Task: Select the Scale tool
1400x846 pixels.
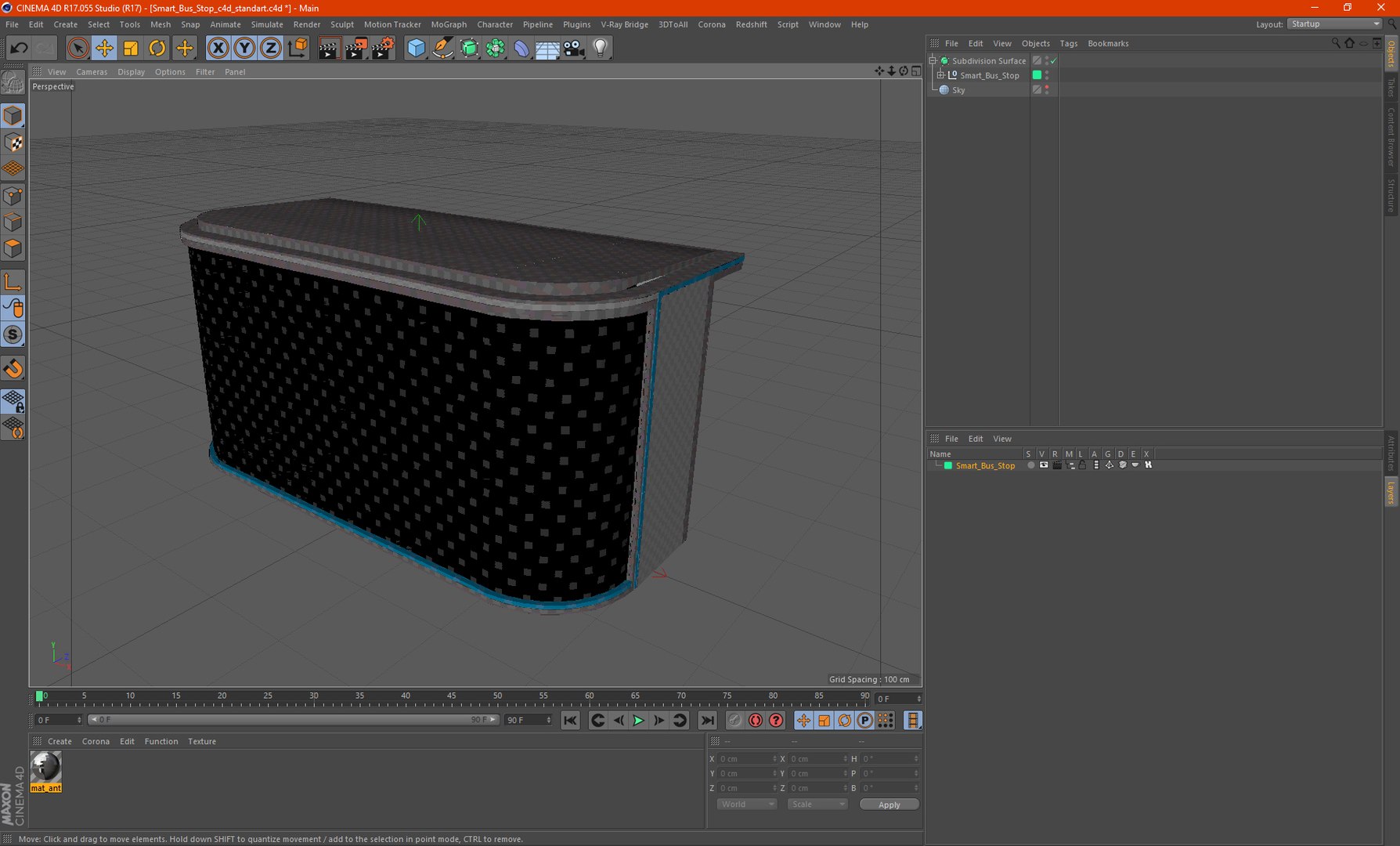Action: (131, 49)
